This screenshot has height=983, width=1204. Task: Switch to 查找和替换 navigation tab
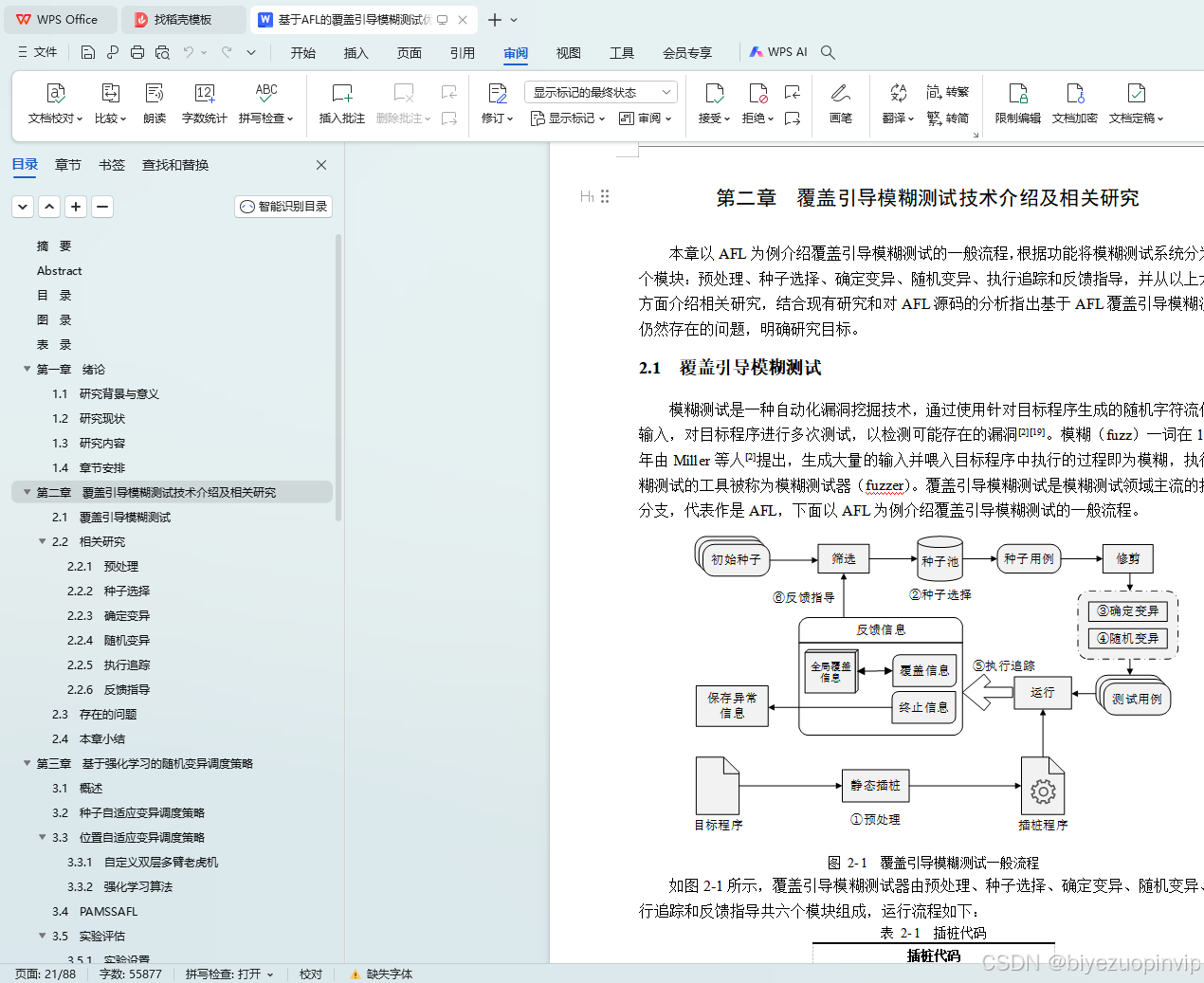[x=175, y=165]
